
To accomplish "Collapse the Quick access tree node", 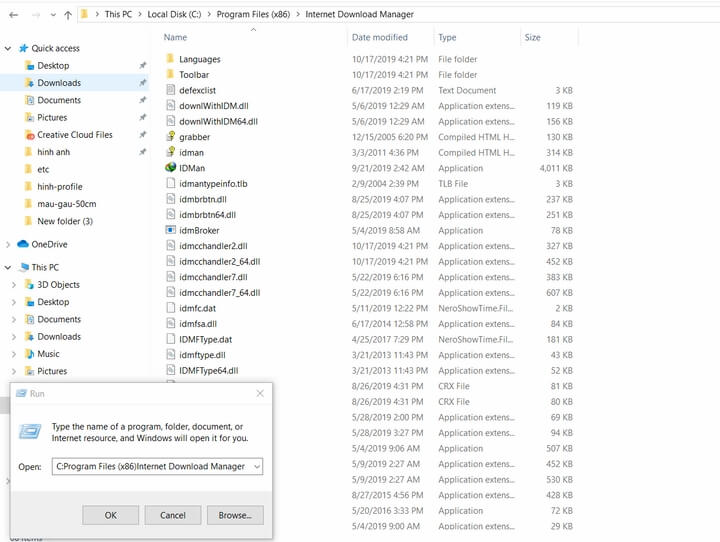I will pos(8,48).
